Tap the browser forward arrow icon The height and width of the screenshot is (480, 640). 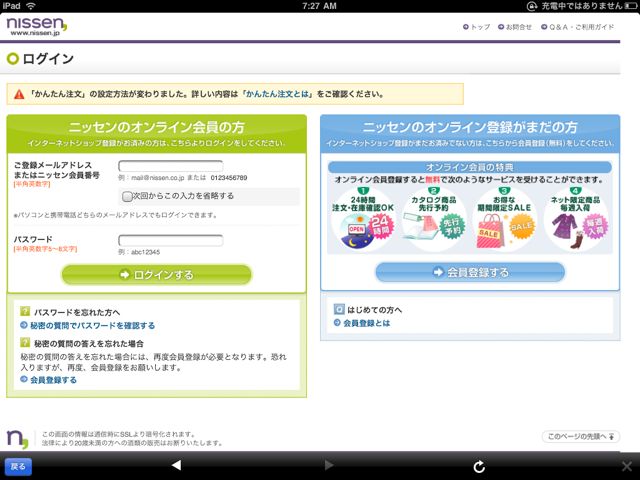pos(329,465)
